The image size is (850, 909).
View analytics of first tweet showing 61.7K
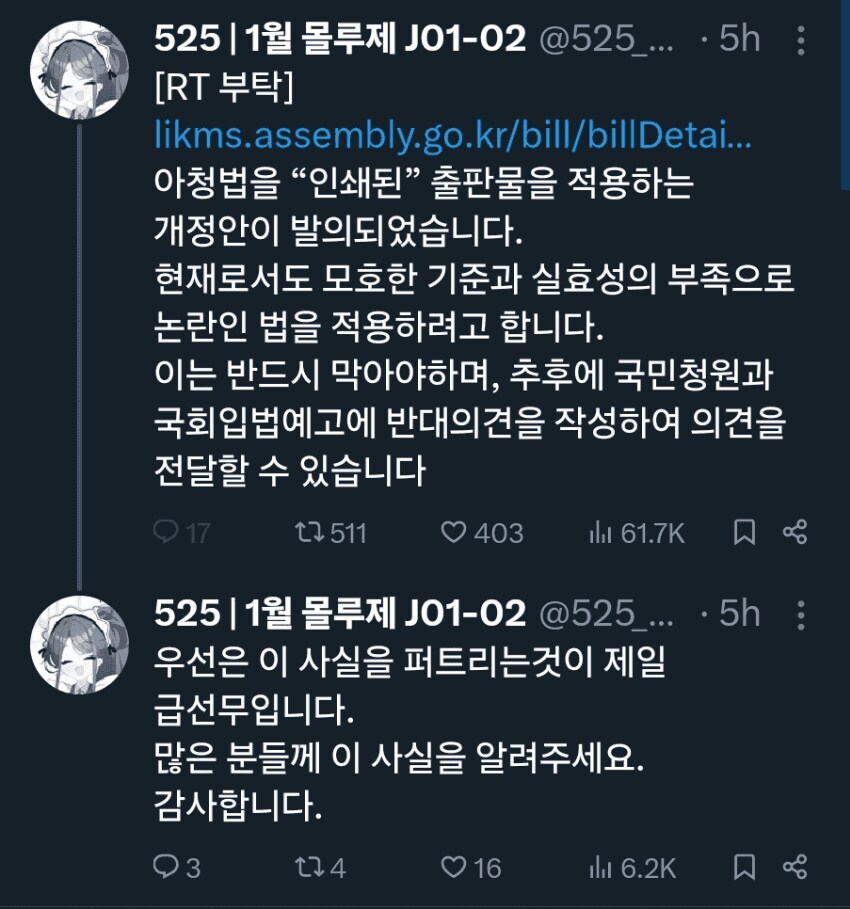(x=636, y=533)
